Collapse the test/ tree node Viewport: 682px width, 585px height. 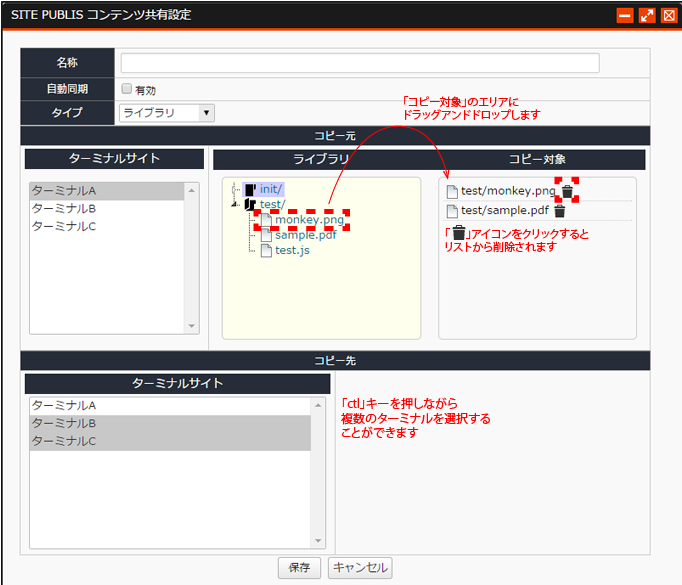[234, 204]
